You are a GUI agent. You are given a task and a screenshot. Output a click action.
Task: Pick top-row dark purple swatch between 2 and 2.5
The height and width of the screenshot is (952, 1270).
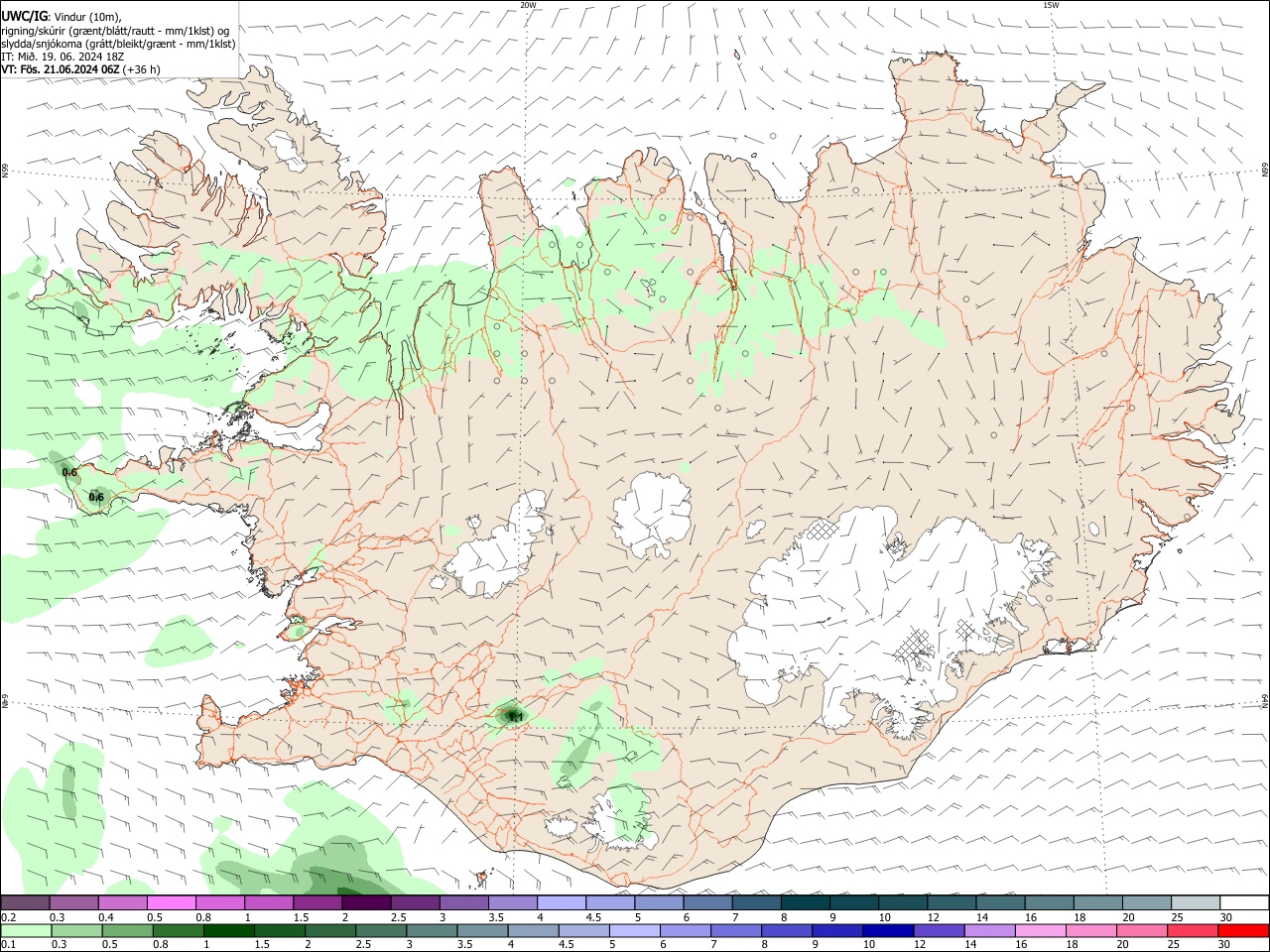[x=366, y=902]
